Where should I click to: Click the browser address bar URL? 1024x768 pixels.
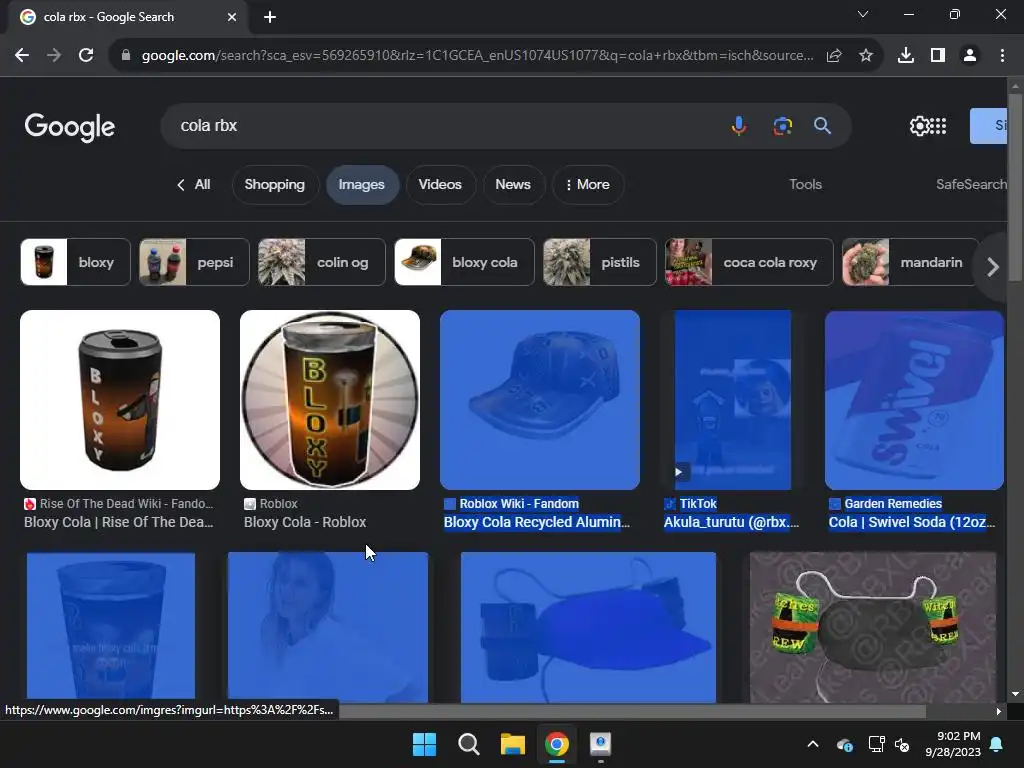click(477, 56)
